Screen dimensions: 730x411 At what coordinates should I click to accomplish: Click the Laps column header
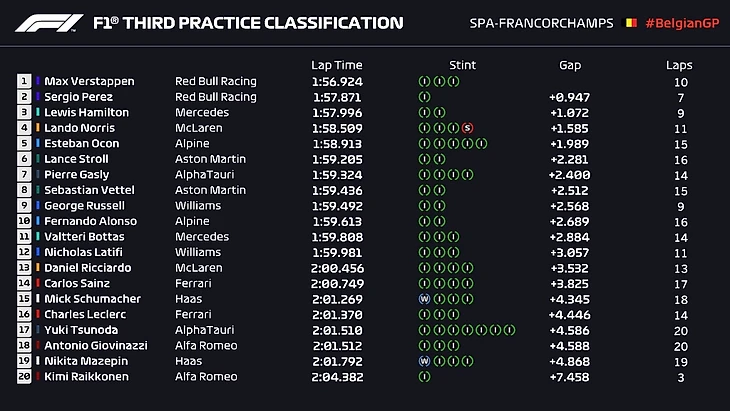click(x=679, y=65)
